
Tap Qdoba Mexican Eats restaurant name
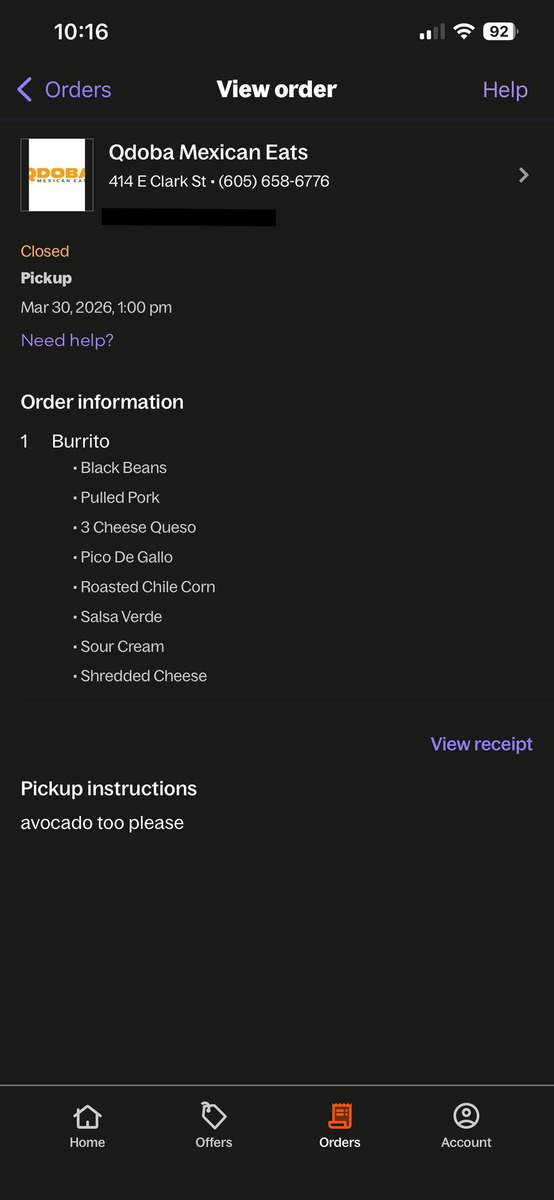208,153
